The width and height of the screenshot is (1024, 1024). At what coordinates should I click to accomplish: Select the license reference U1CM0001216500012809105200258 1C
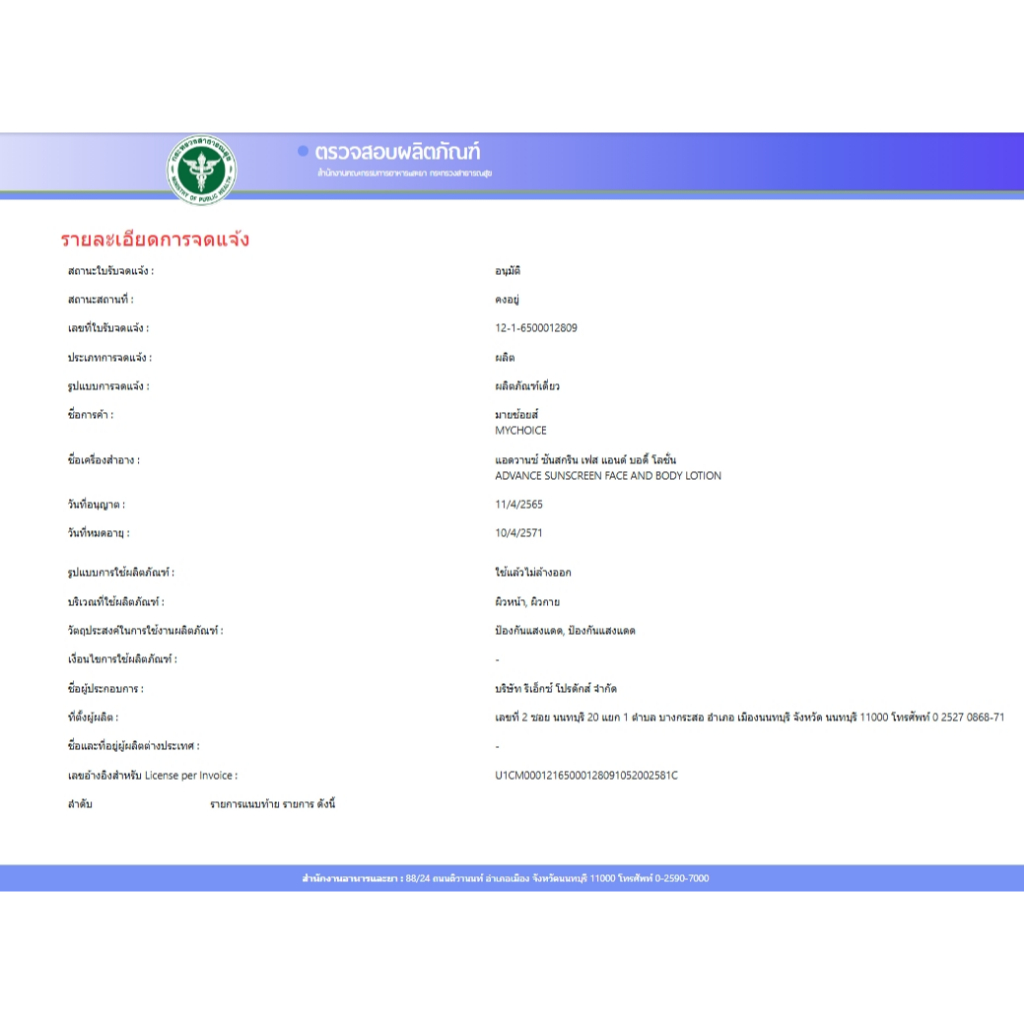[586, 775]
